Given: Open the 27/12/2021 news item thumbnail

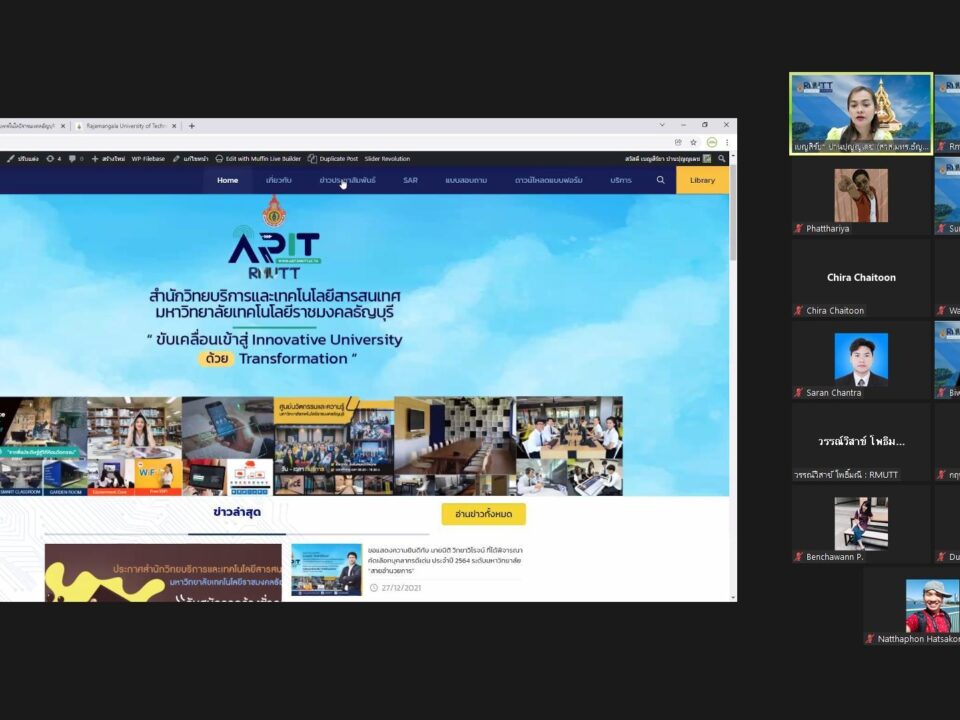Looking at the screenshot, I should pyautogui.click(x=326, y=569).
